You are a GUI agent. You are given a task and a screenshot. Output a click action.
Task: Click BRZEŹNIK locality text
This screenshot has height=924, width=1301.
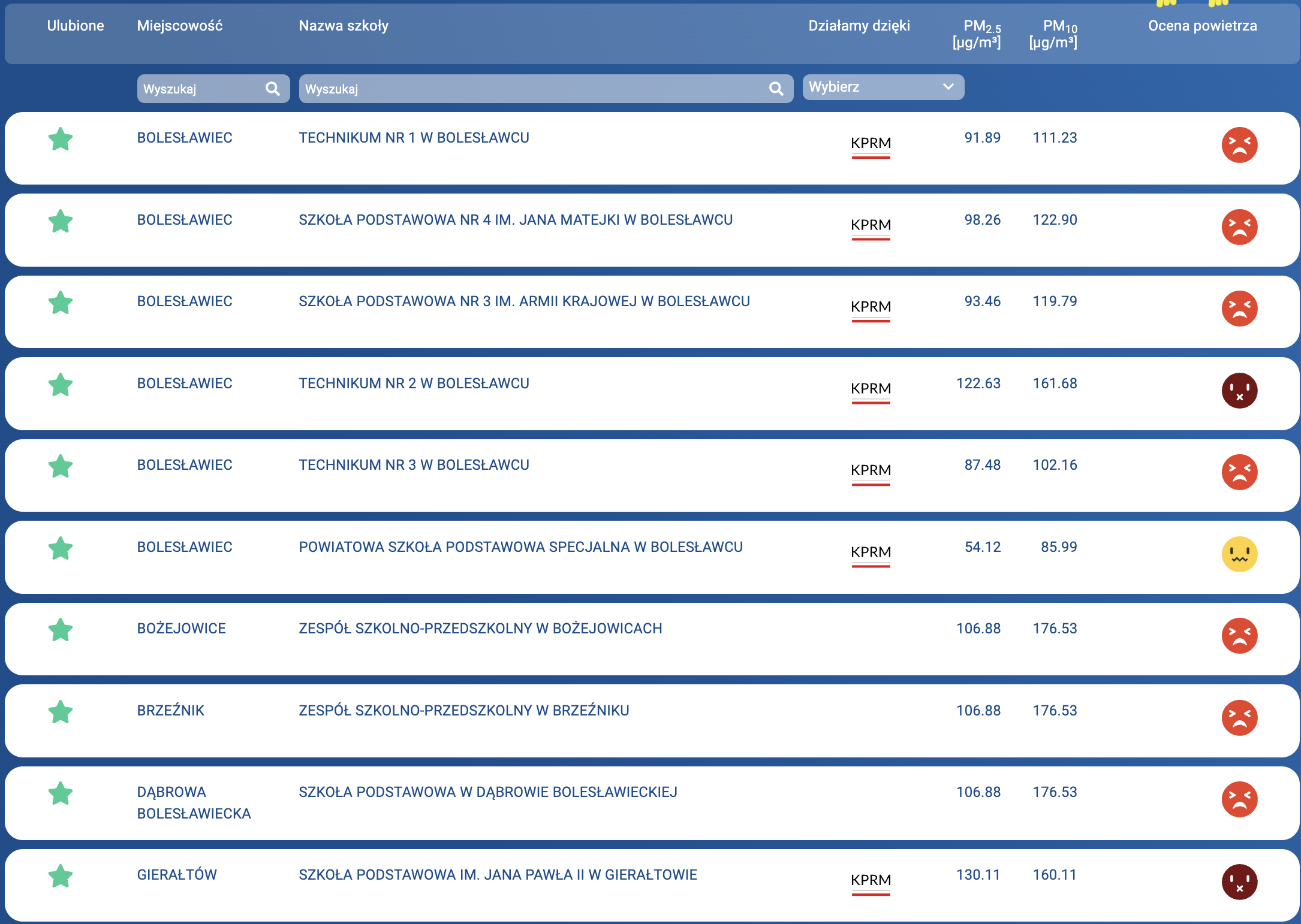tap(171, 711)
